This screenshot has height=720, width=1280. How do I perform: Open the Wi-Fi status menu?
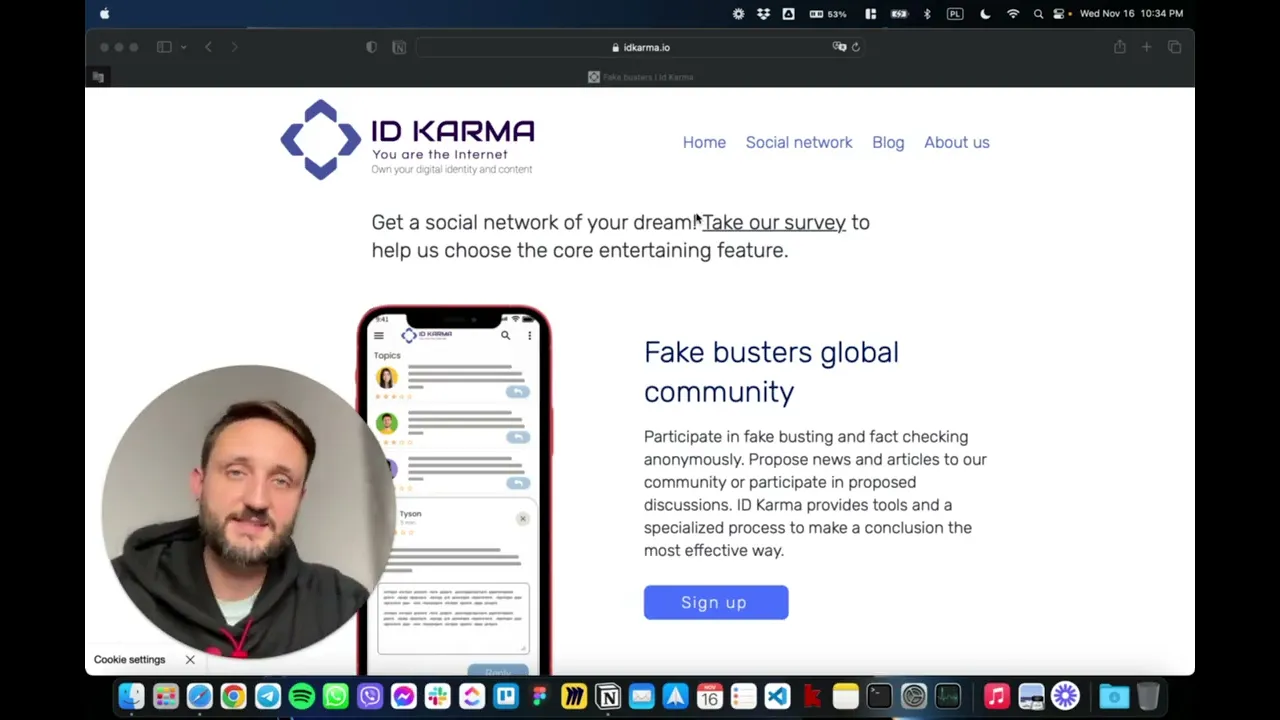click(x=1013, y=13)
